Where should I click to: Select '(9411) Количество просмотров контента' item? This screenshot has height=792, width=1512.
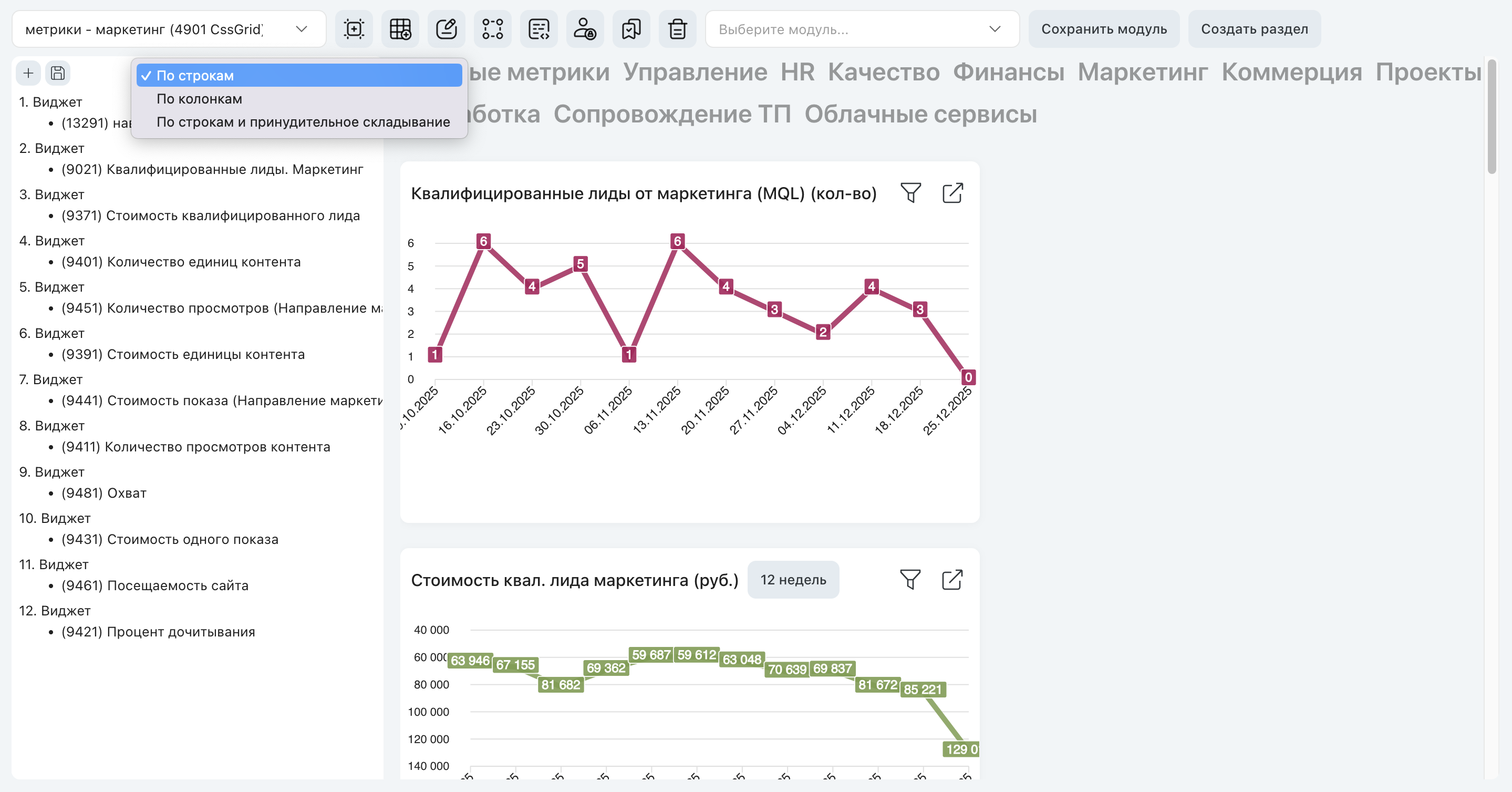[196, 447]
